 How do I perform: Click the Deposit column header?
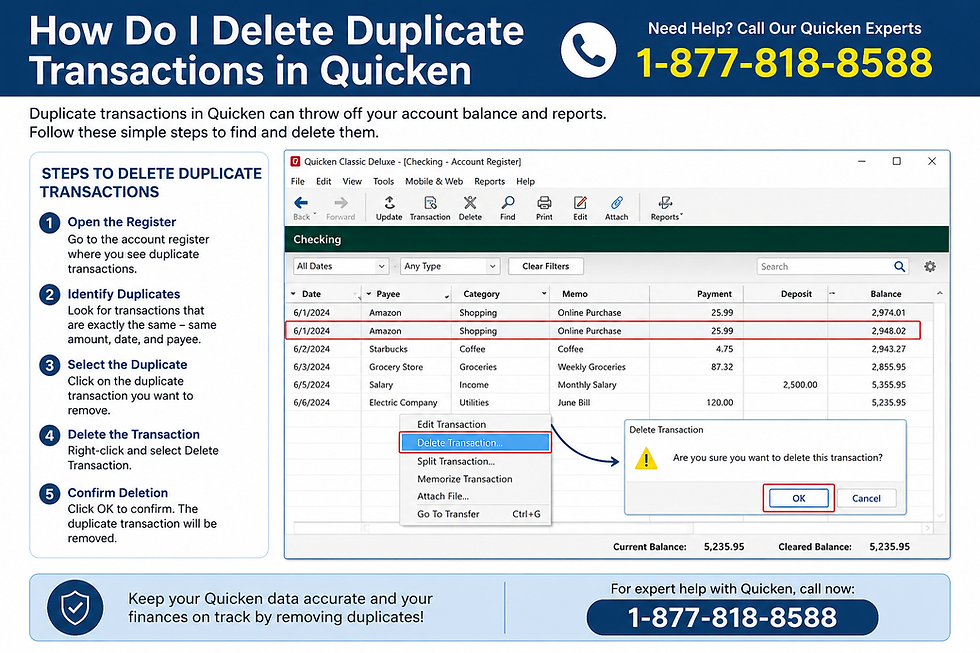(x=796, y=294)
